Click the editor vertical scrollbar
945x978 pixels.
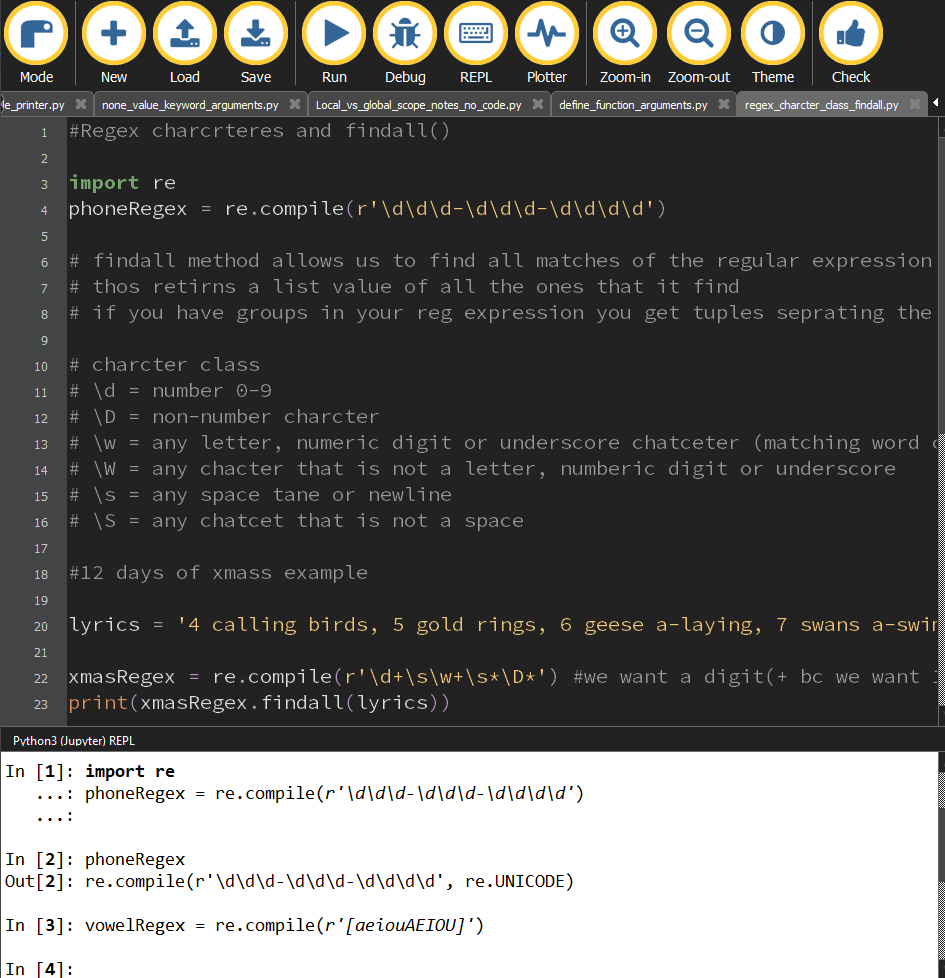(x=941, y=421)
